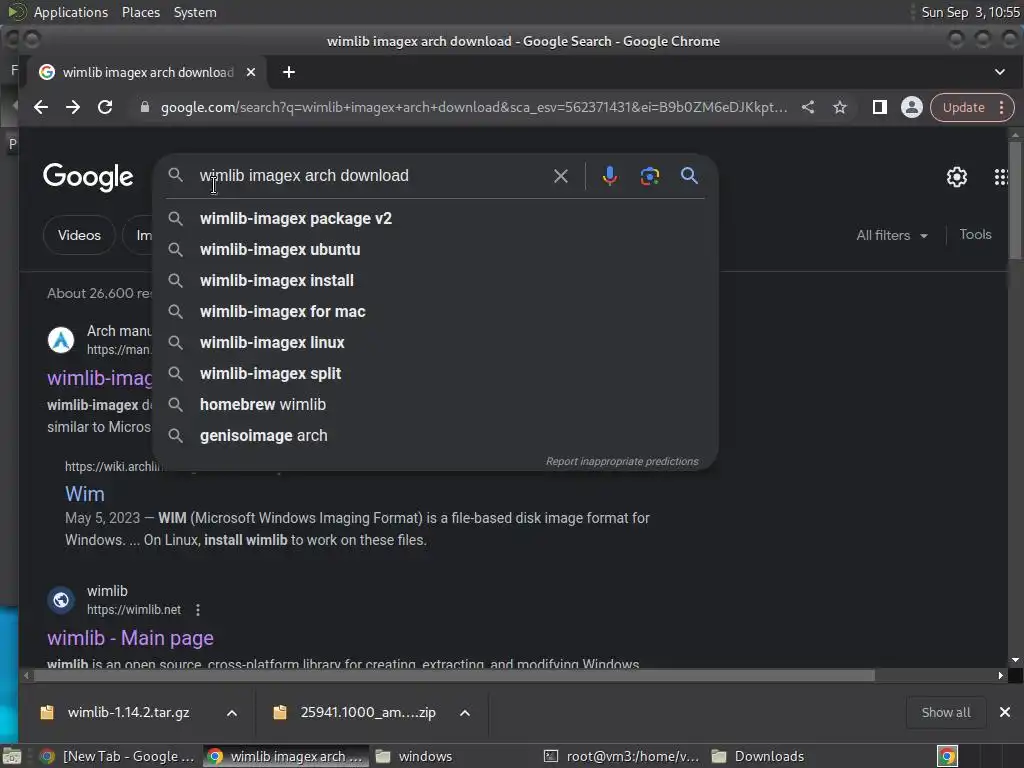1024x768 pixels.
Task: Click the vertical page scrollbar
Action: [x=1015, y=199]
